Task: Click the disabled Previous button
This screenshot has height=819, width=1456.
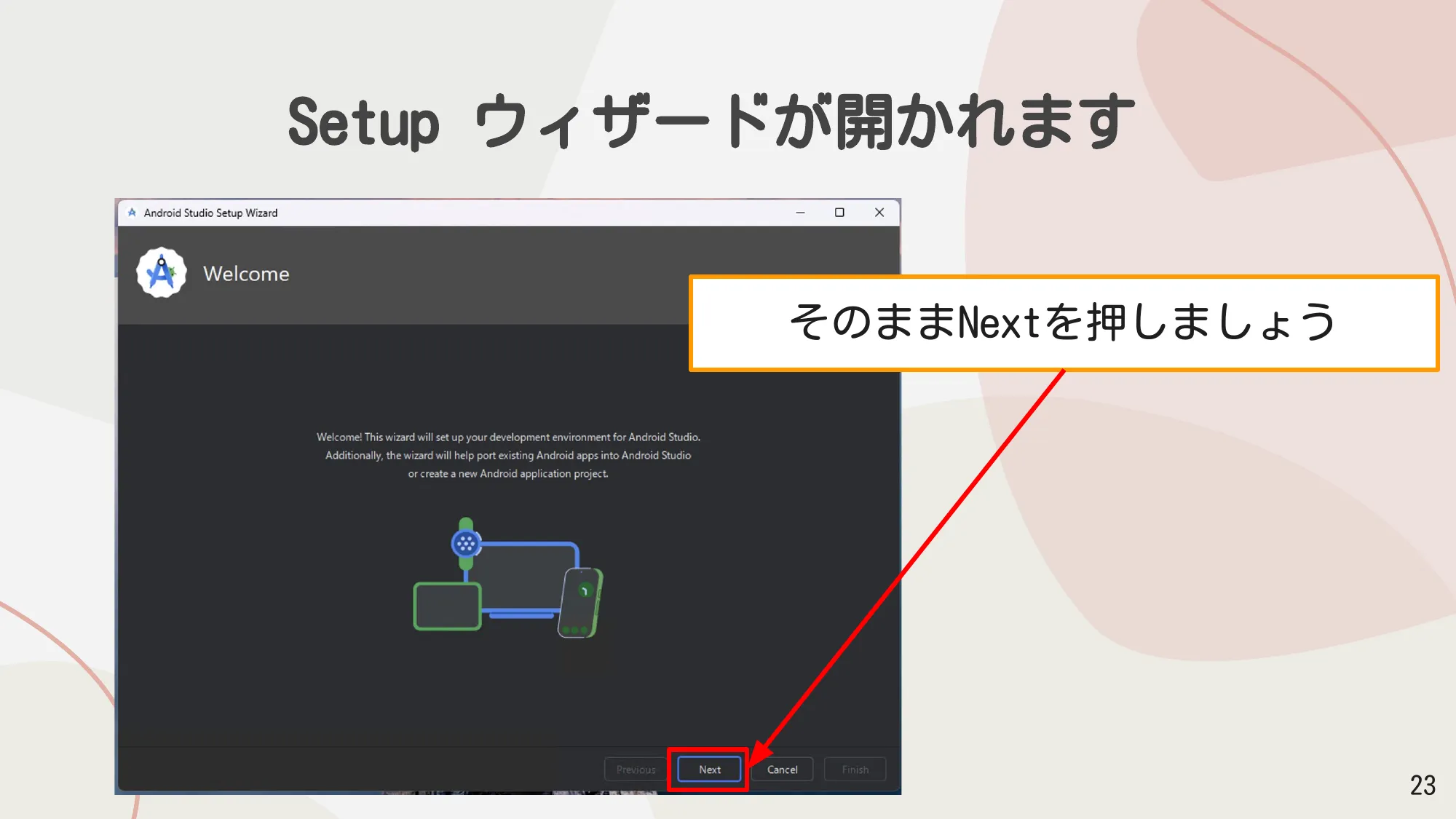Action: pos(635,769)
